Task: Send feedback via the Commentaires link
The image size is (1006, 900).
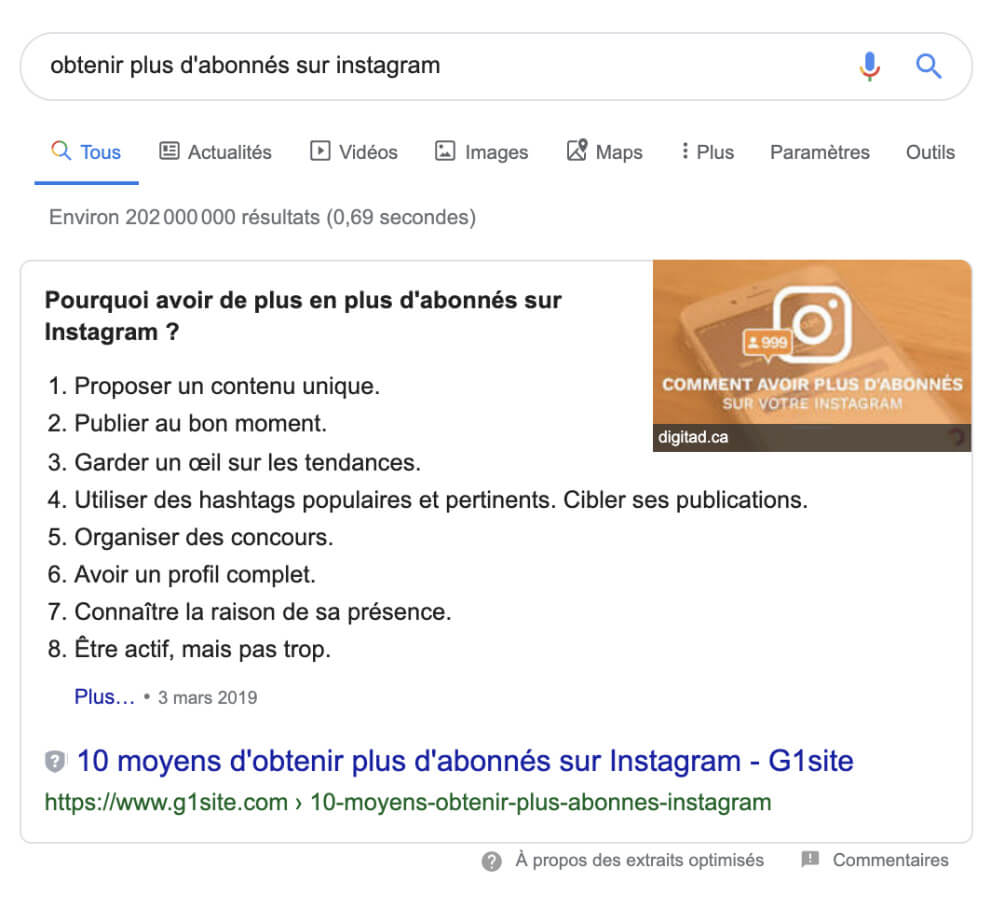Action: tap(890, 860)
